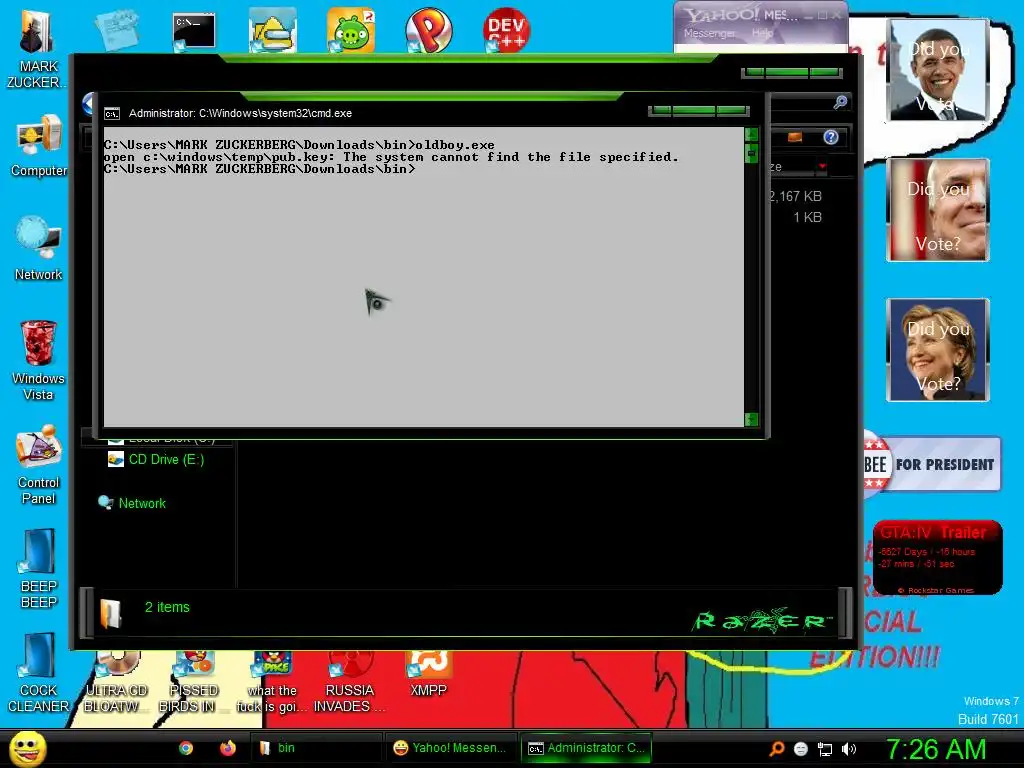Click the Clinton 'Did you Vote?' gadget
The image size is (1024, 768).
(938, 350)
